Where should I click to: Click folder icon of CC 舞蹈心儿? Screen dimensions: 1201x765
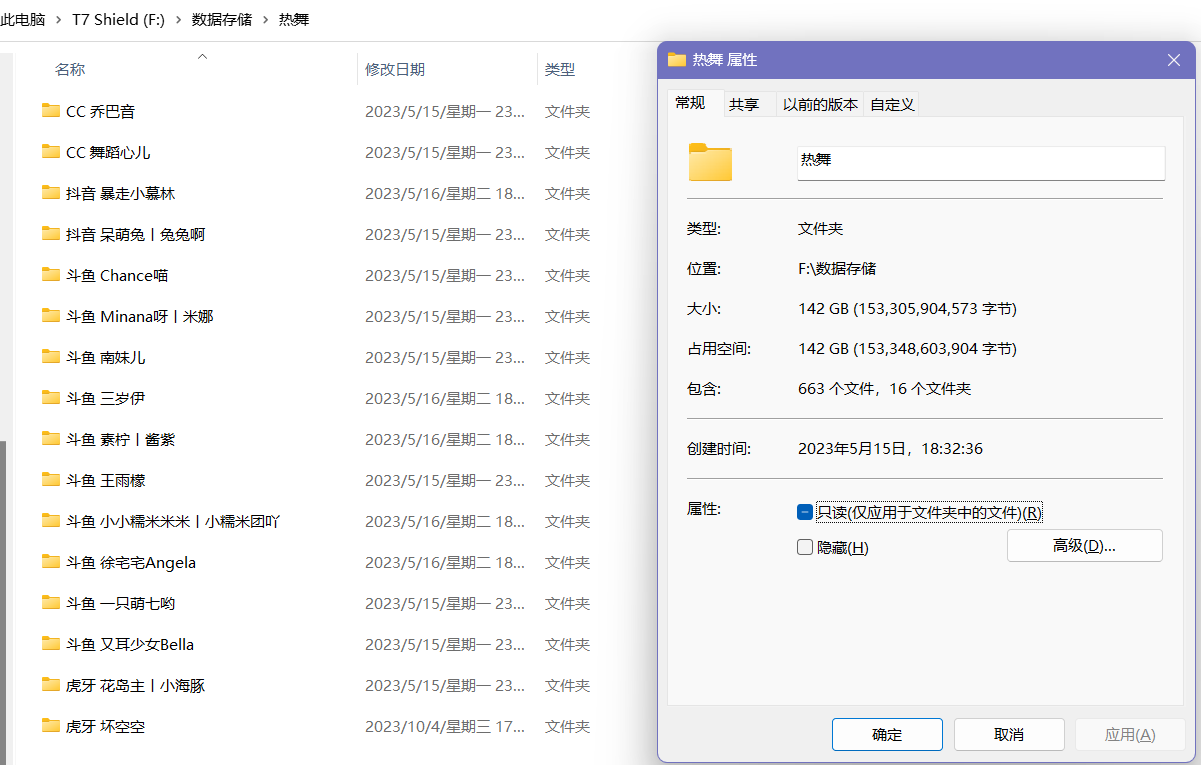(x=51, y=152)
